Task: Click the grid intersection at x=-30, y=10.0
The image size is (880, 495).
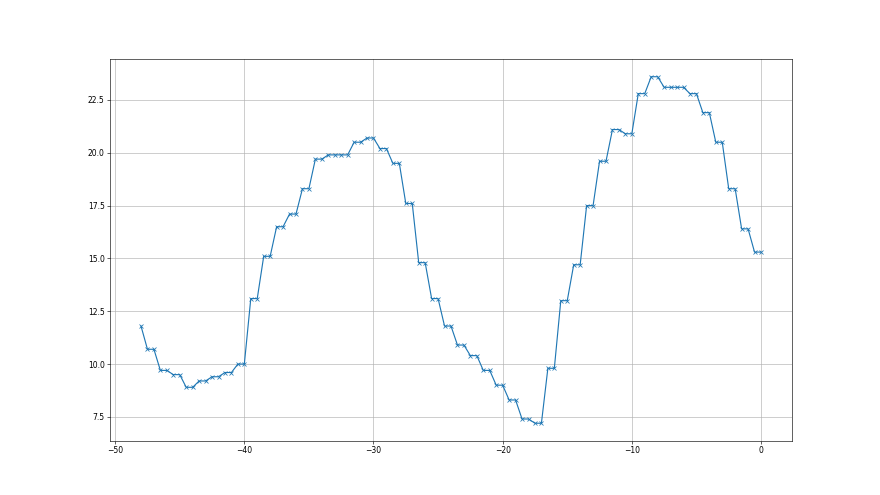Action: [373, 364]
